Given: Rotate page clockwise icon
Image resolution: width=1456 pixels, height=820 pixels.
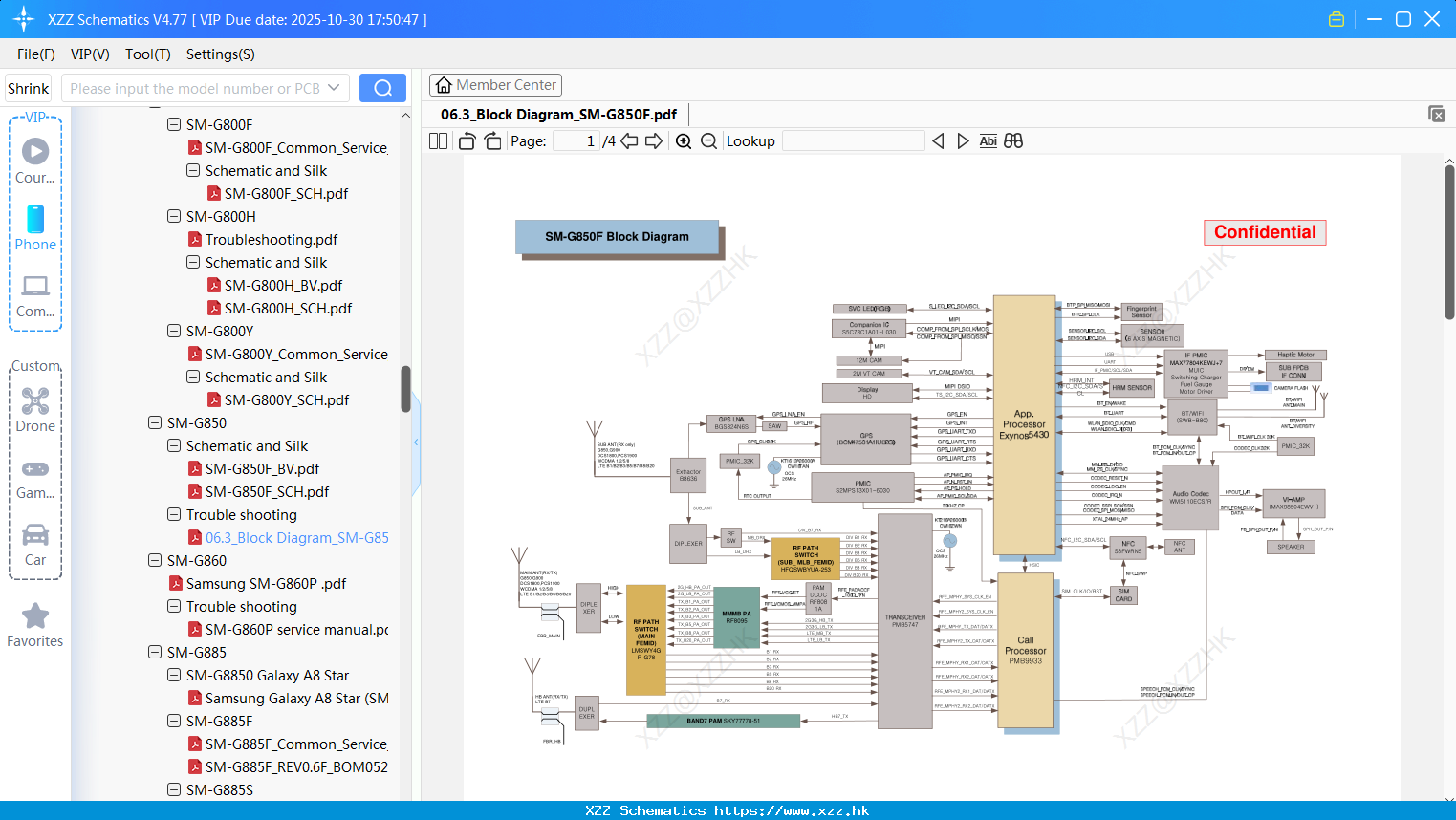Looking at the screenshot, I should pos(492,140).
